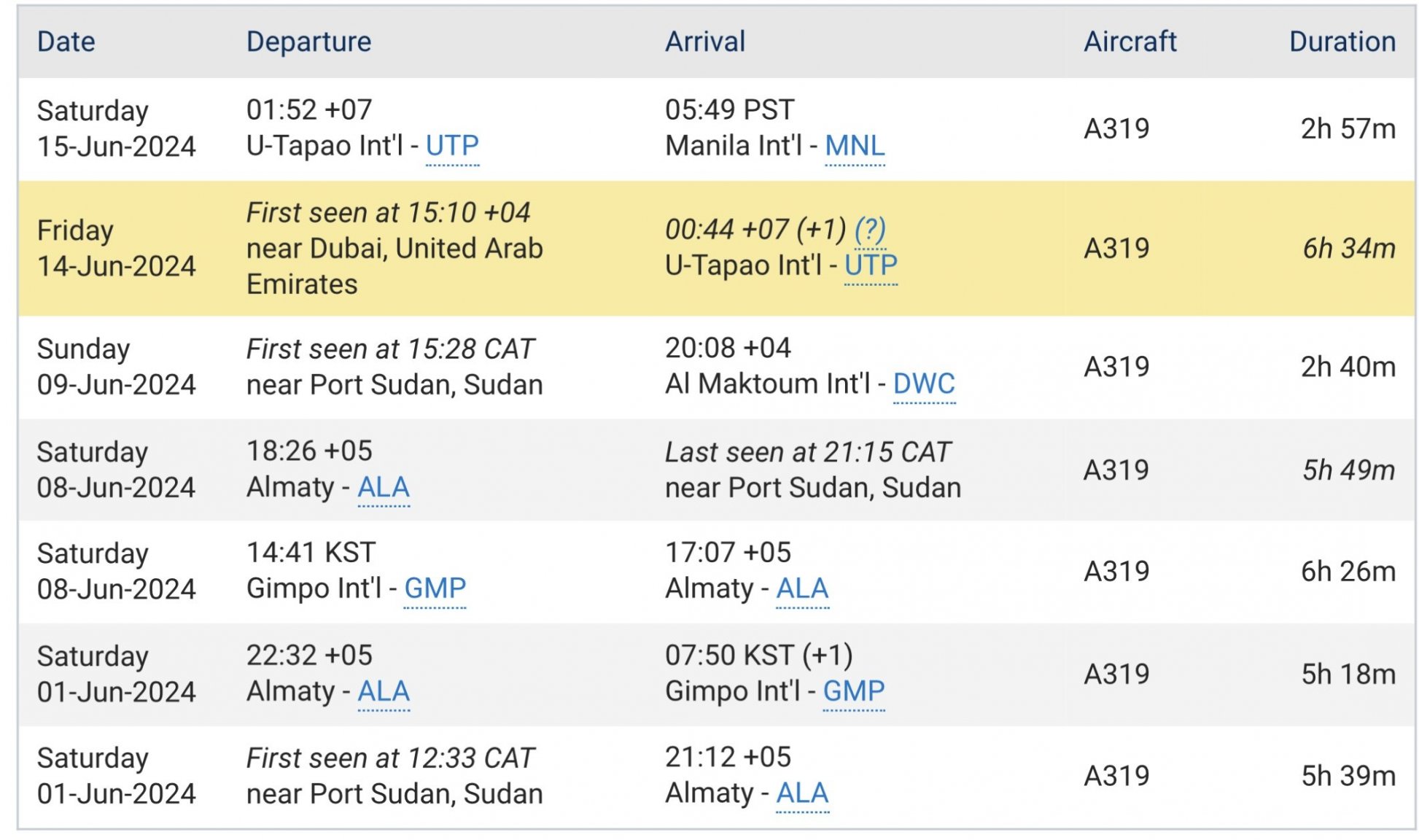
Task: Open the DWC Al Maktoum Int'l link
Action: coord(924,384)
